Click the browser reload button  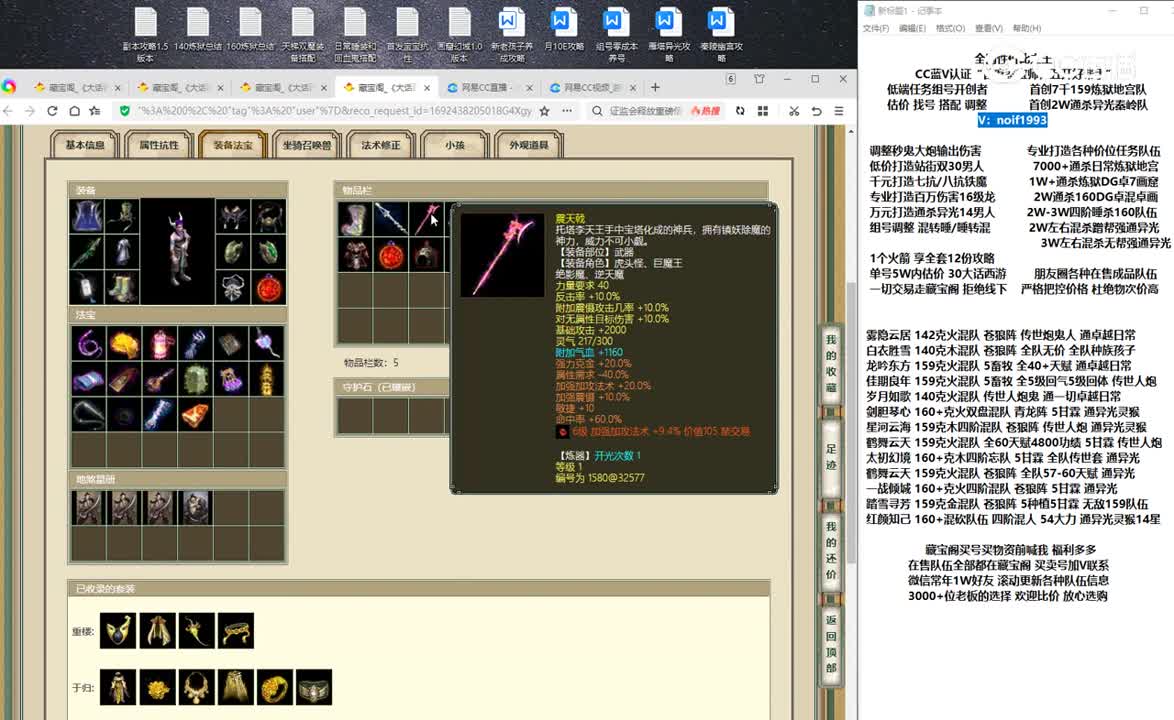(52, 111)
